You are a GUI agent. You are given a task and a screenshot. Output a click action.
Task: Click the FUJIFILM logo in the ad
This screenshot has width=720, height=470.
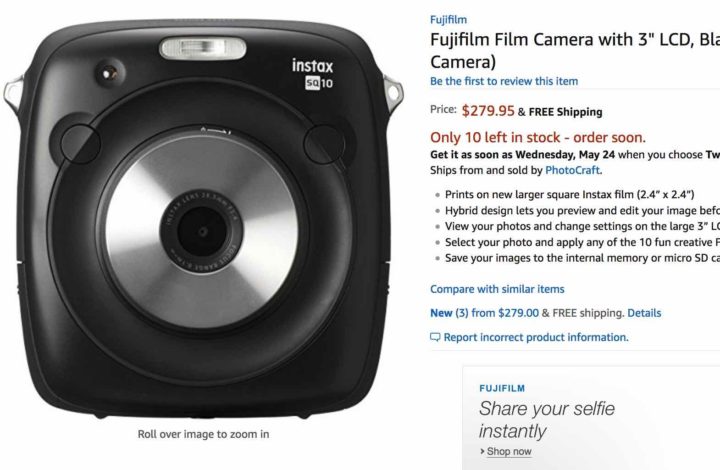coord(502,388)
